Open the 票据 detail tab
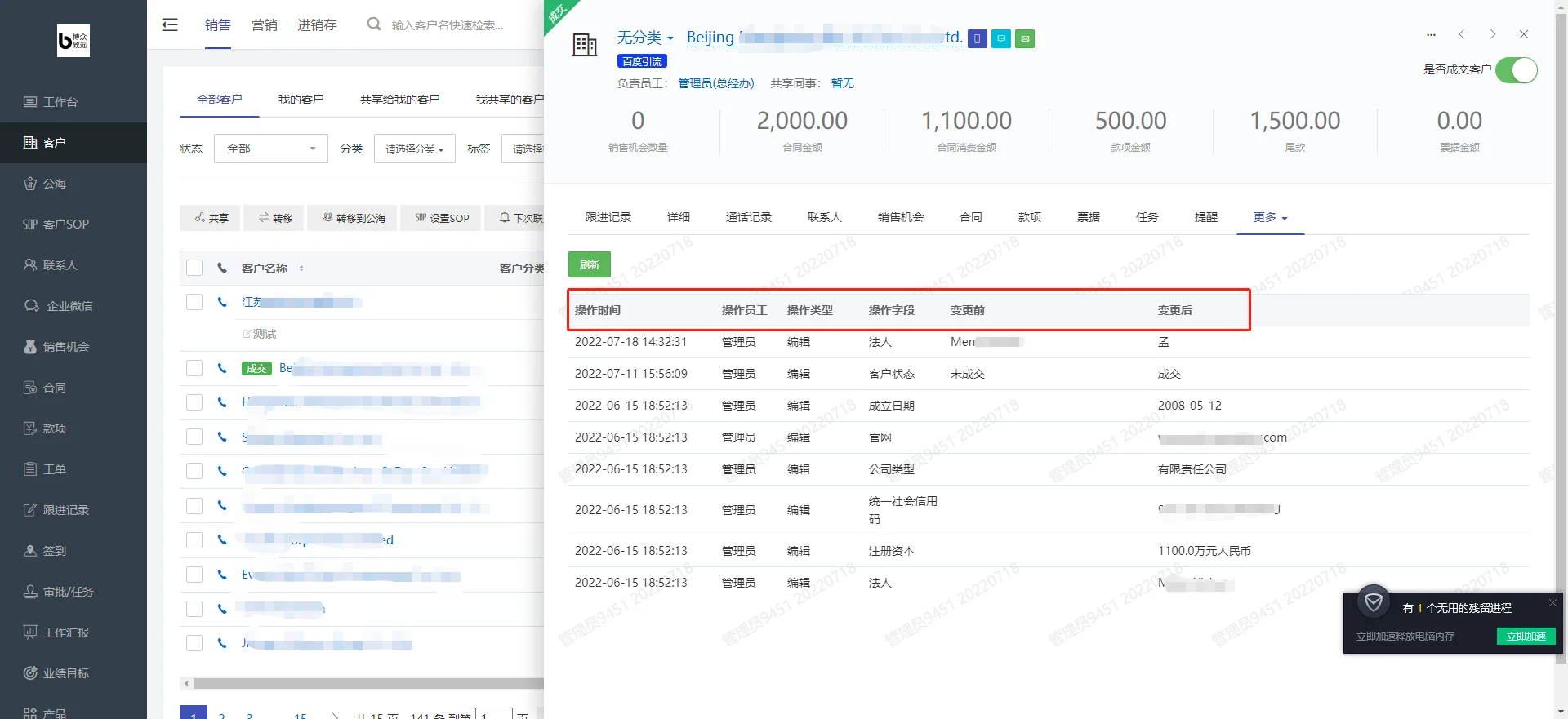Screen dimensions: 1568x719 point(1089,217)
